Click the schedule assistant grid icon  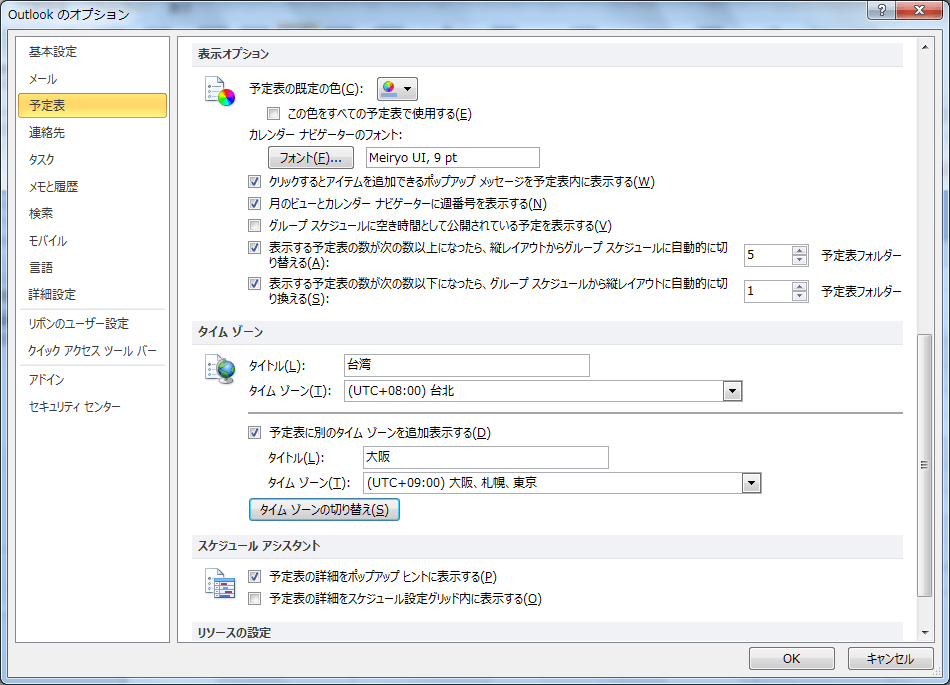220,583
